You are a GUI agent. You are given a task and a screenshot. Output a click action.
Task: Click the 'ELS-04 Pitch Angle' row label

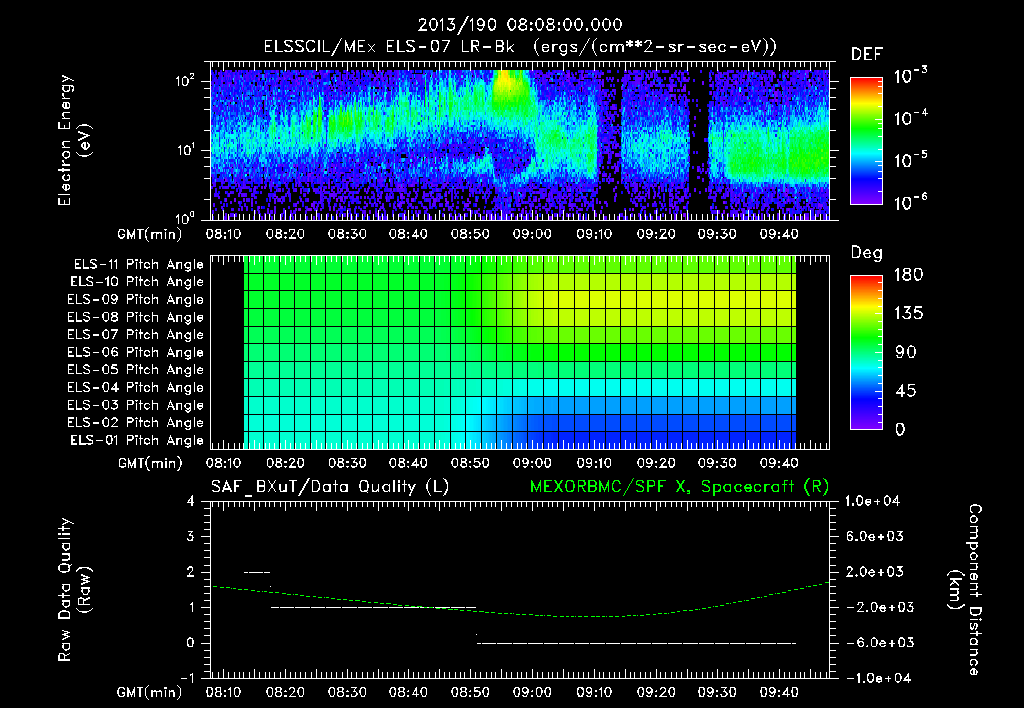(136, 387)
